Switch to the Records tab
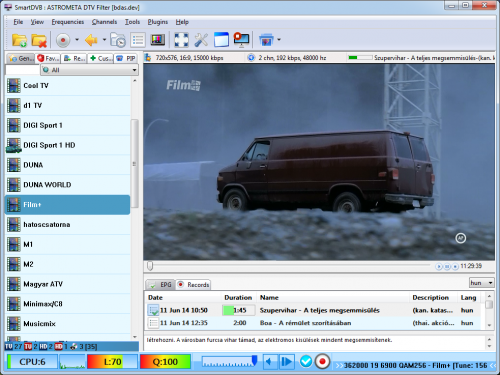This screenshot has width=500, height=375. [x=193, y=285]
